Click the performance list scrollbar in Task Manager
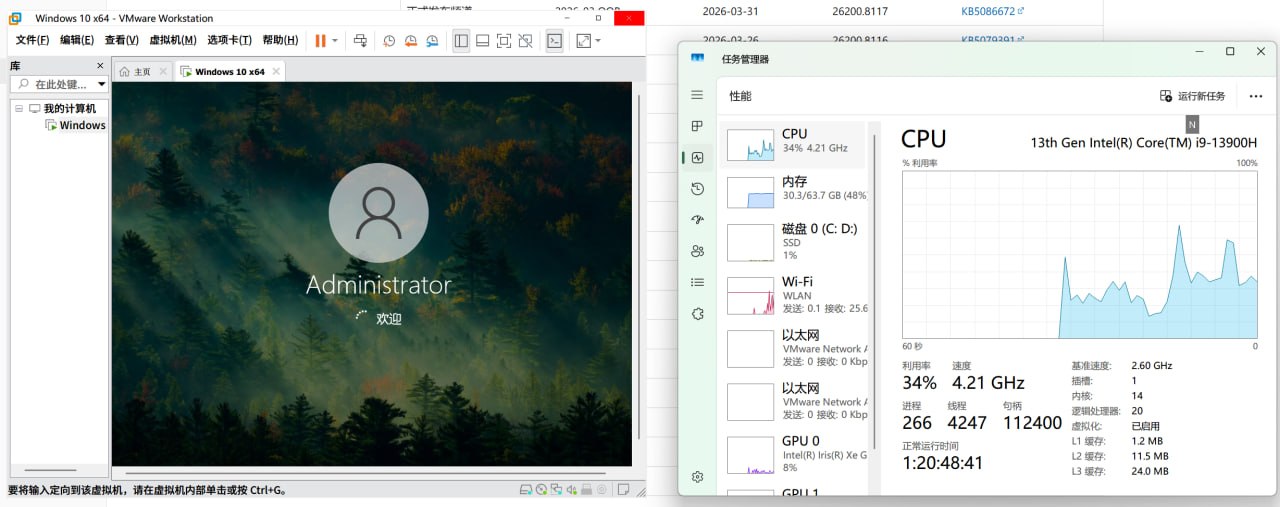This screenshot has width=1280, height=507. click(875, 290)
